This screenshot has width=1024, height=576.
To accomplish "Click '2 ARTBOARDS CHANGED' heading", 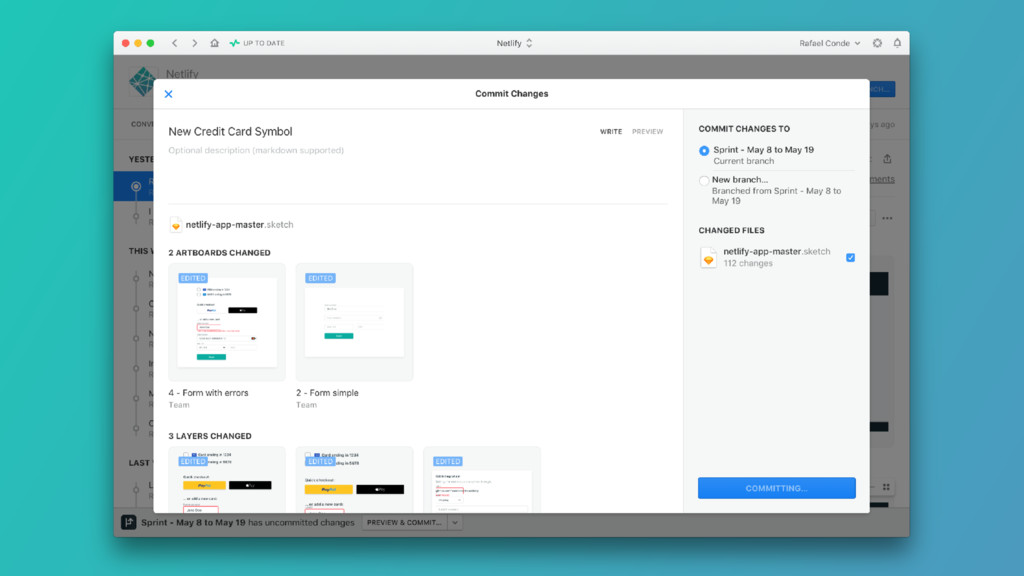I will [x=219, y=253].
